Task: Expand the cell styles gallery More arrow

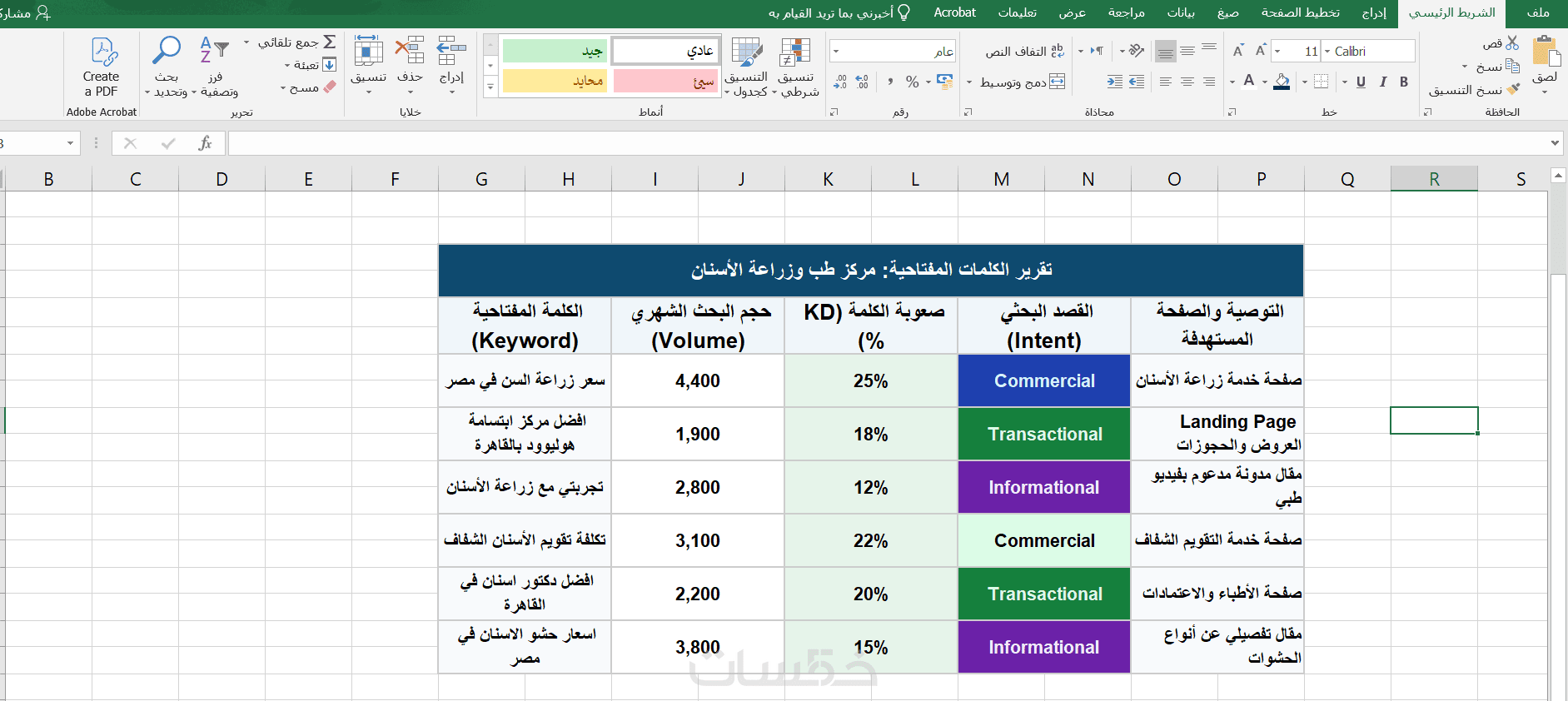Action: click(x=490, y=87)
